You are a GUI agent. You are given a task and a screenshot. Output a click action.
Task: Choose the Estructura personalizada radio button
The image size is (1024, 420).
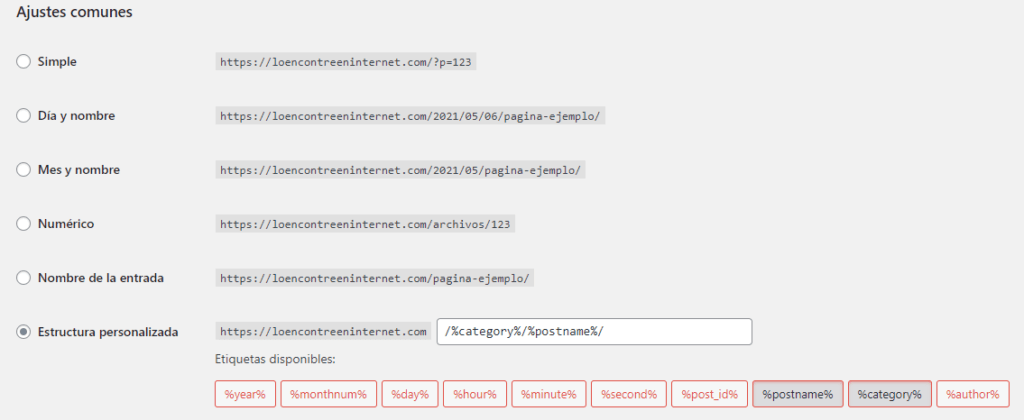24,332
